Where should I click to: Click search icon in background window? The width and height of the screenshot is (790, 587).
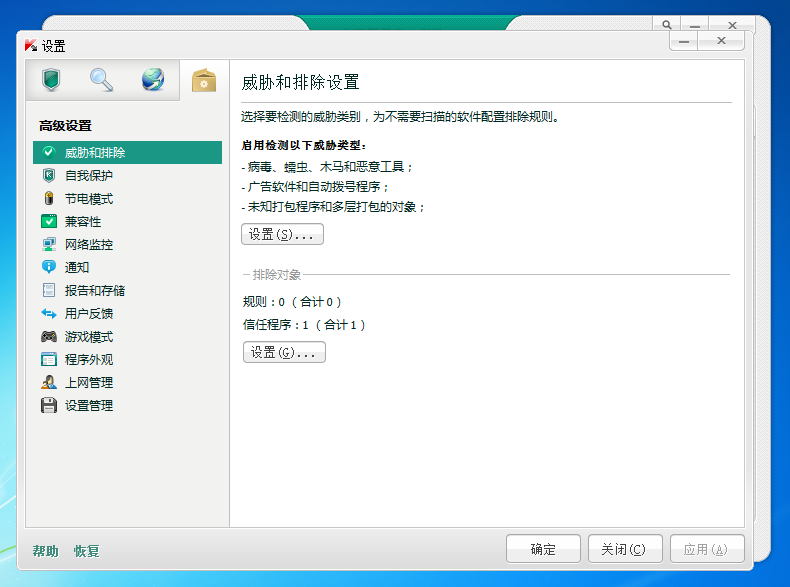pyautogui.click(x=667, y=25)
